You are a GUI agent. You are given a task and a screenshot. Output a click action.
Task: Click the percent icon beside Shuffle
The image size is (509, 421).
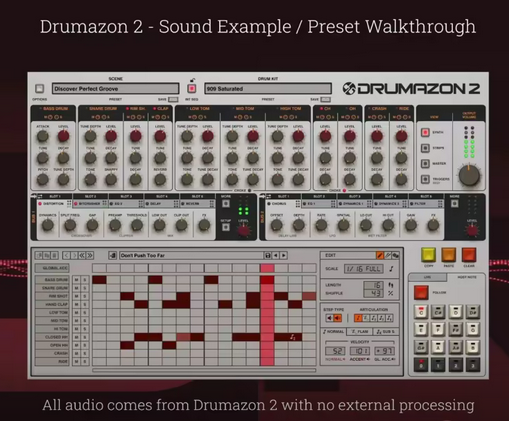coord(391,293)
